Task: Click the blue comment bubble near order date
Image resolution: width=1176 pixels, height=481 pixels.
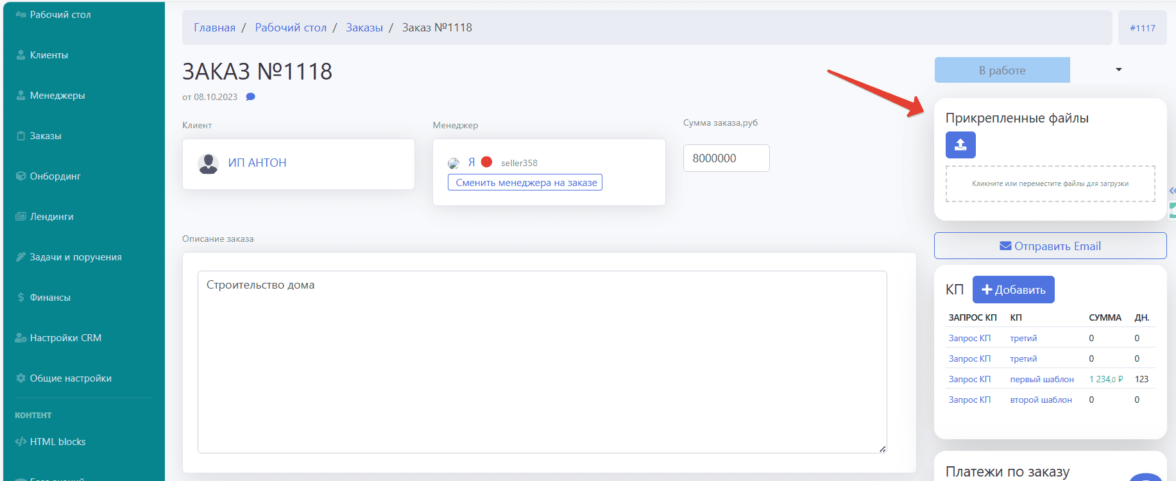Action: pyautogui.click(x=250, y=97)
